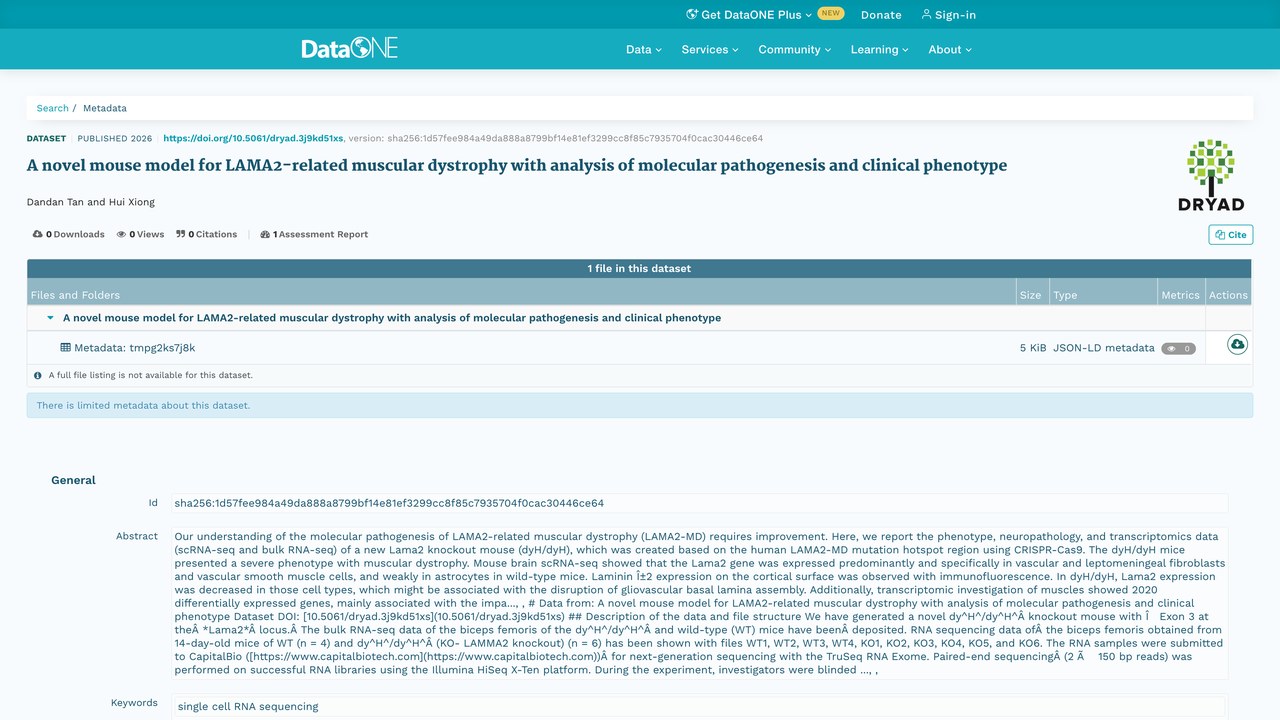Click the Views eye icon metric
1280x720 pixels.
(121, 234)
